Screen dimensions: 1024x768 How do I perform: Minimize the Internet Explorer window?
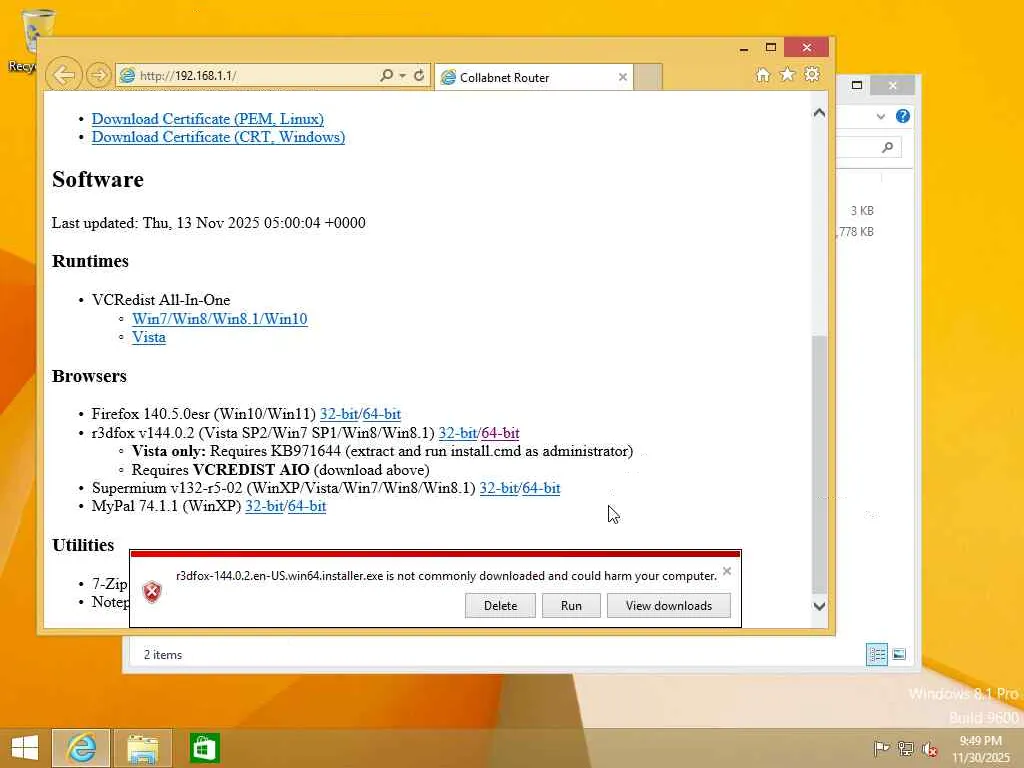(744, 48)
